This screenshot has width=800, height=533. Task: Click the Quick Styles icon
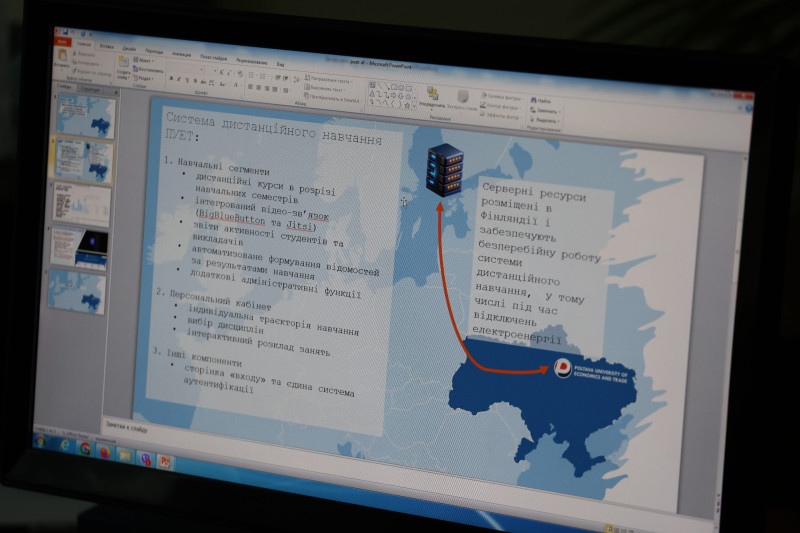point(462,98)
